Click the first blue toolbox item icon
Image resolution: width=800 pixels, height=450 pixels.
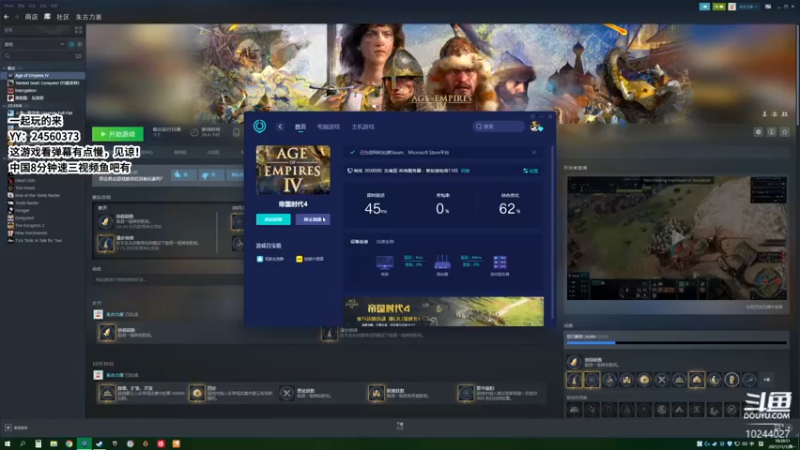click(x=260, y=259)
